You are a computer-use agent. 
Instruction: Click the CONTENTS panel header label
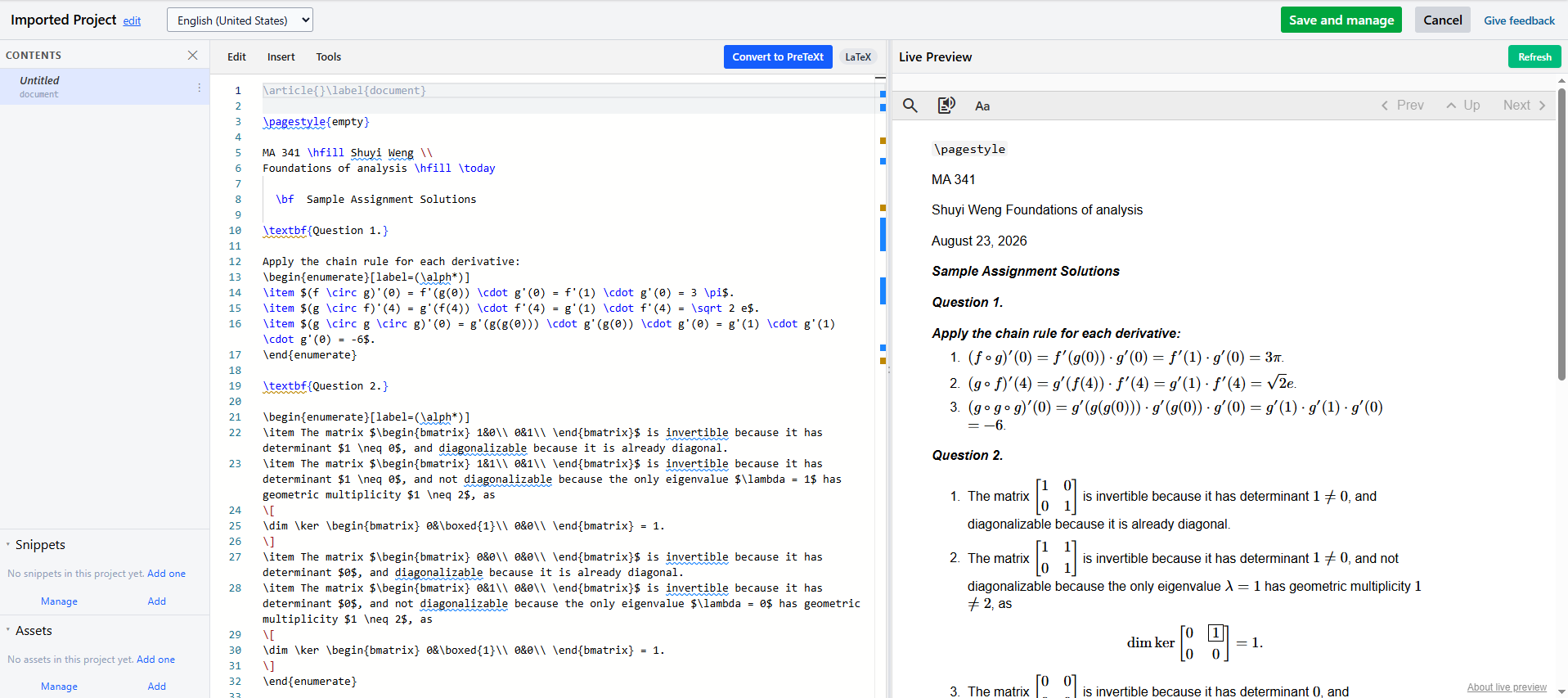click(x=34, y=56)
